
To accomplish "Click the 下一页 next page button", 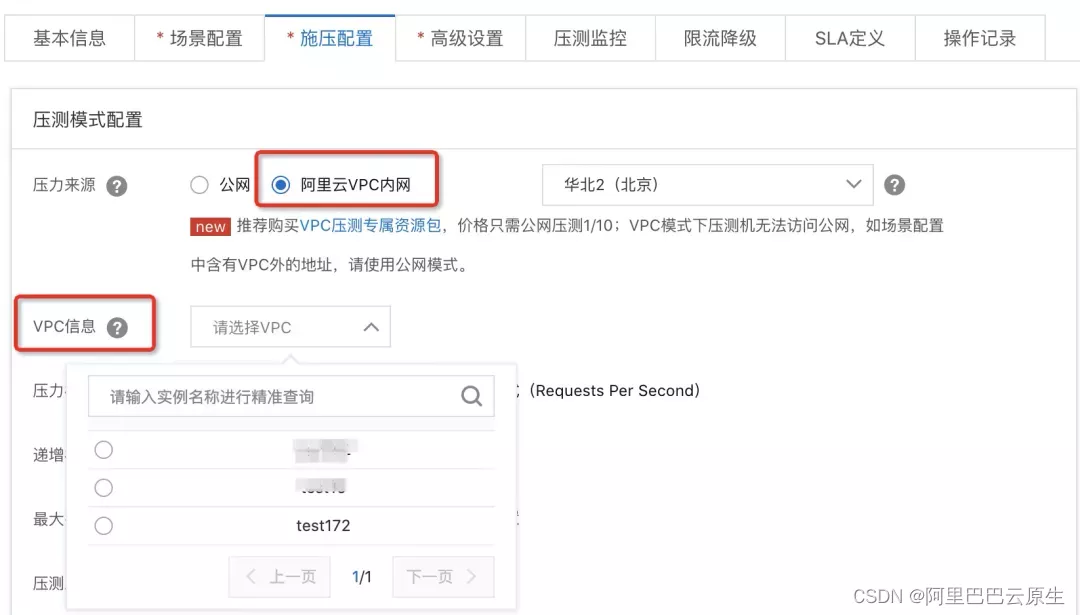I will point(443,576).
